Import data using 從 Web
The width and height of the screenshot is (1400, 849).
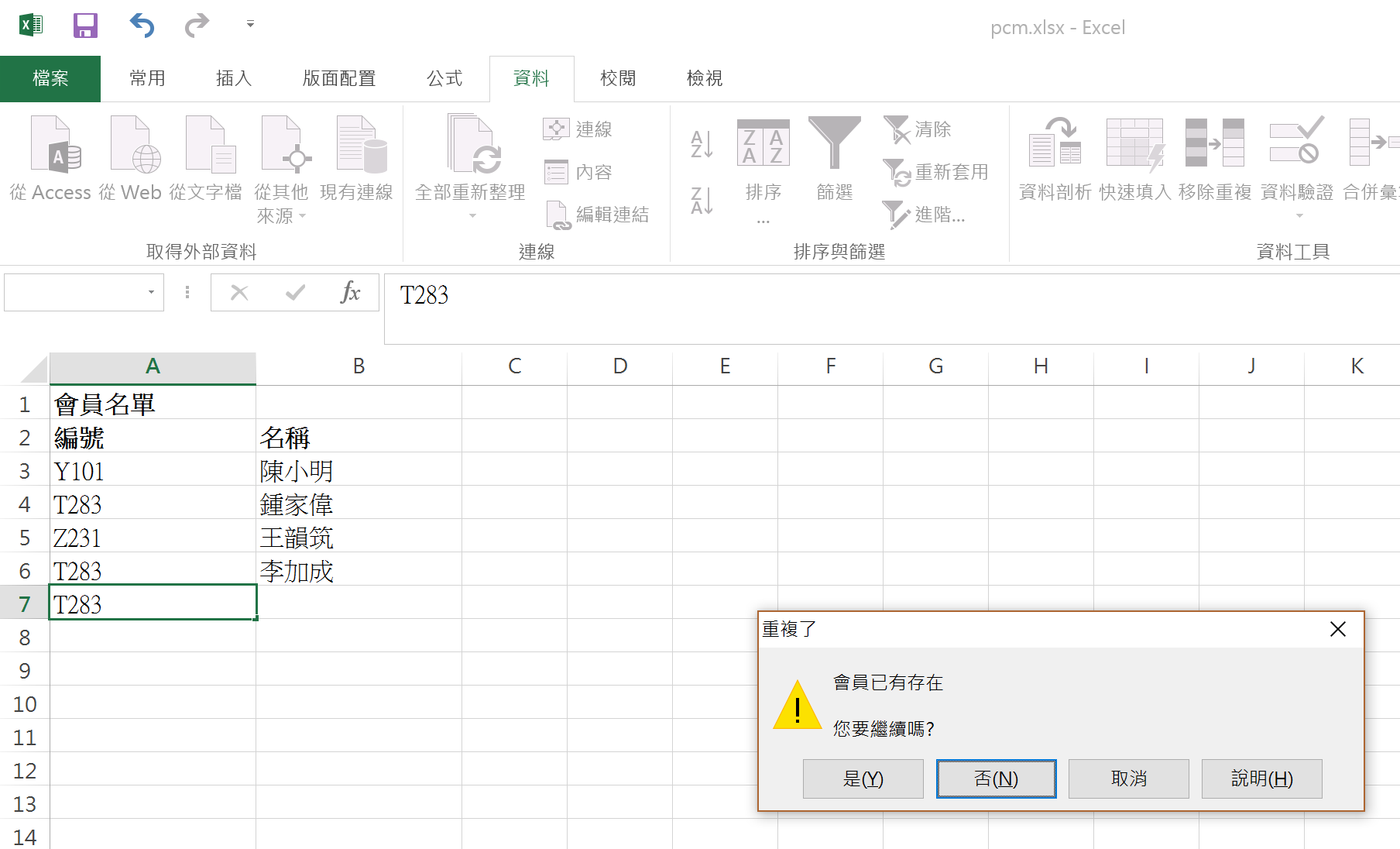(x=132, y=159)
